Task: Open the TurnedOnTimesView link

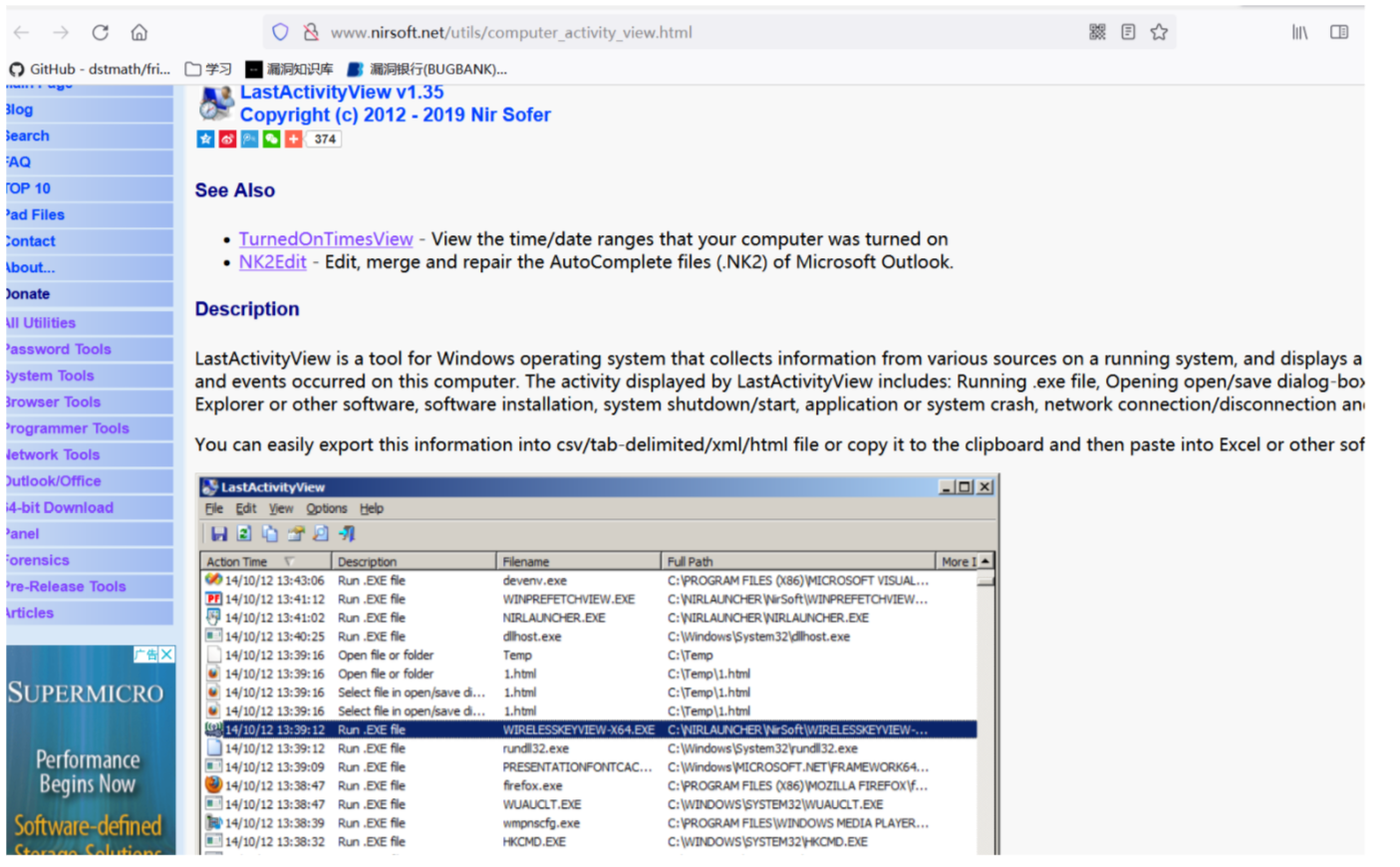Action: [326, 239]
